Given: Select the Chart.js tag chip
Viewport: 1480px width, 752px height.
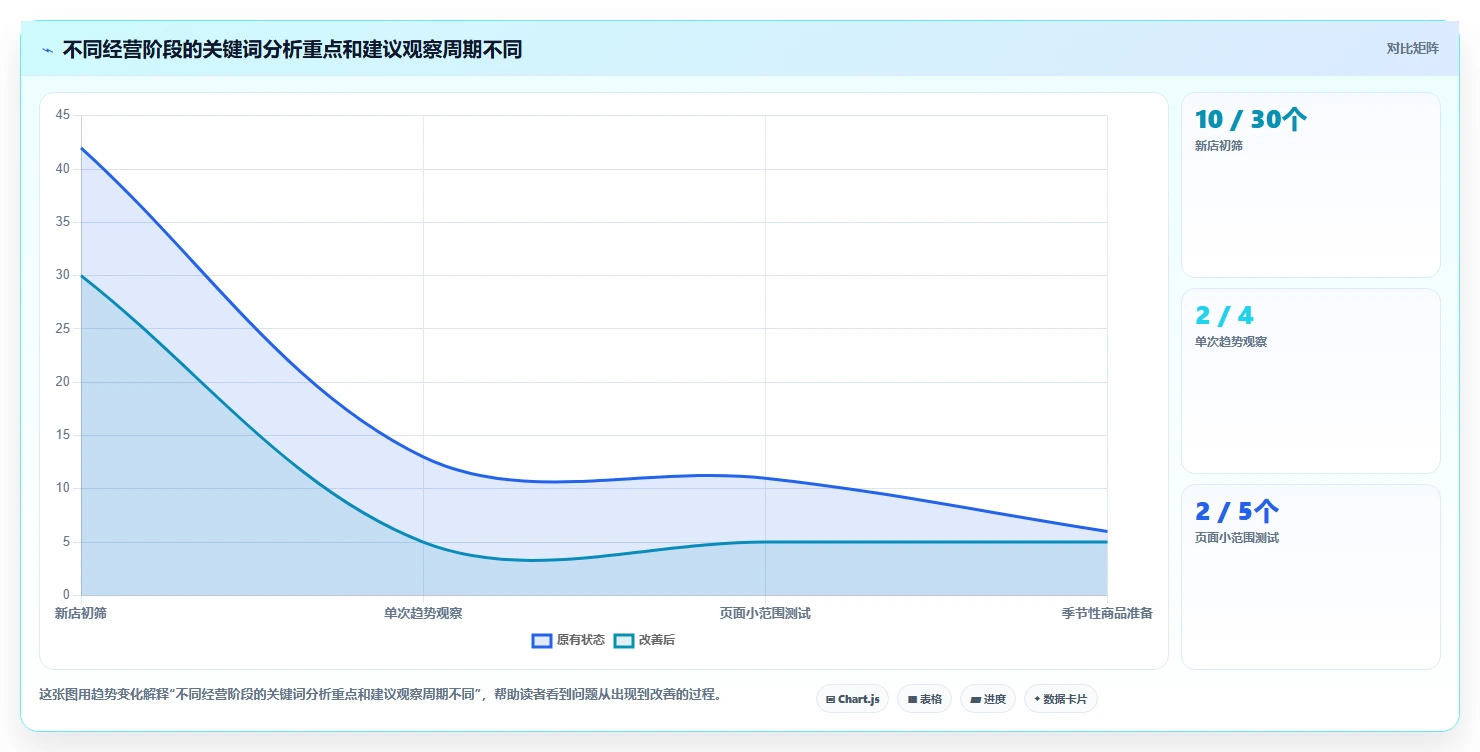Looking at the screenshot, I should point(852,699).
